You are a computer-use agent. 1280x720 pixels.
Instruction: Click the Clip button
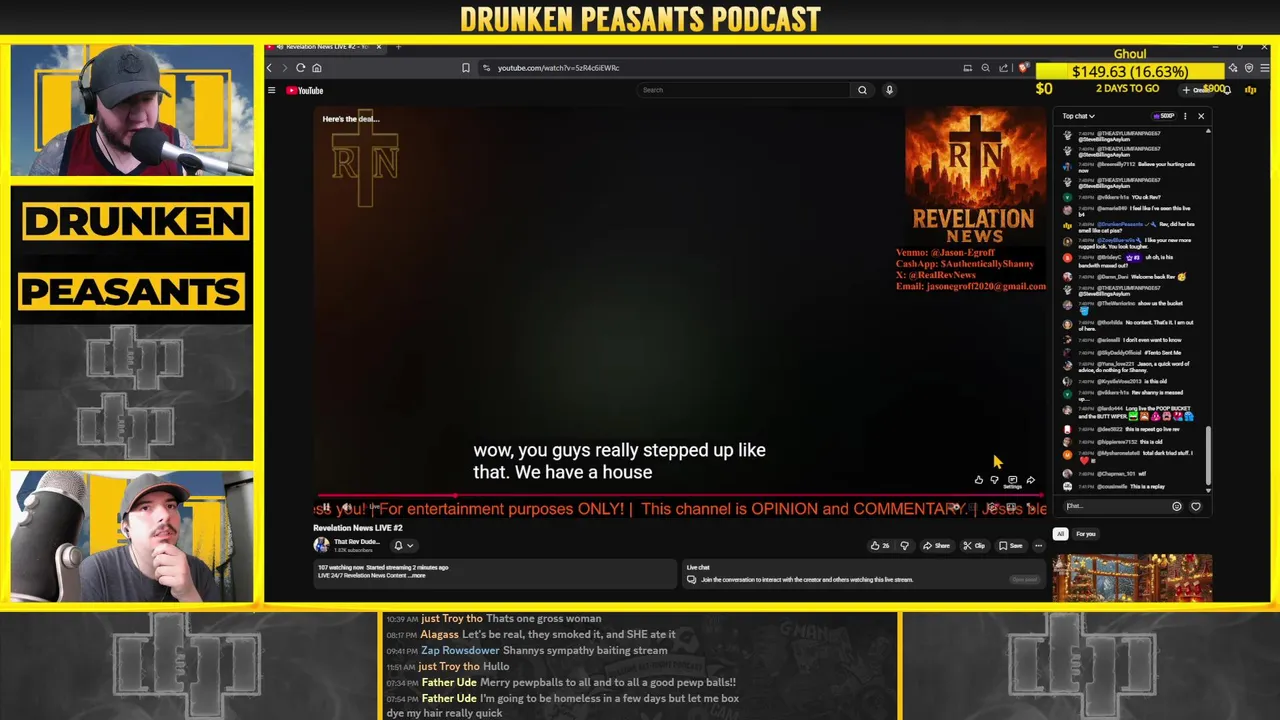coord(974,546)
